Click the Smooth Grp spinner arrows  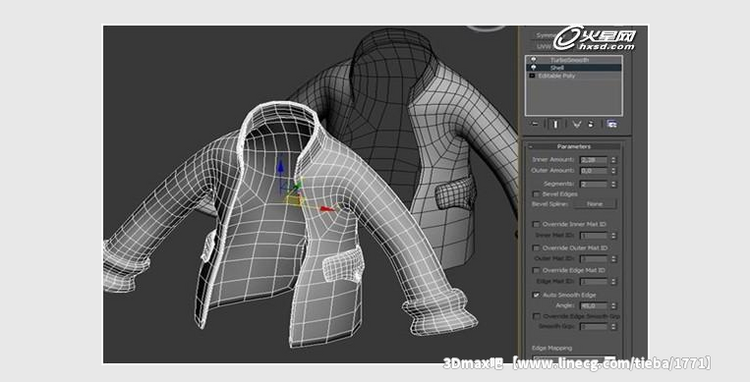tap(614, 327)
